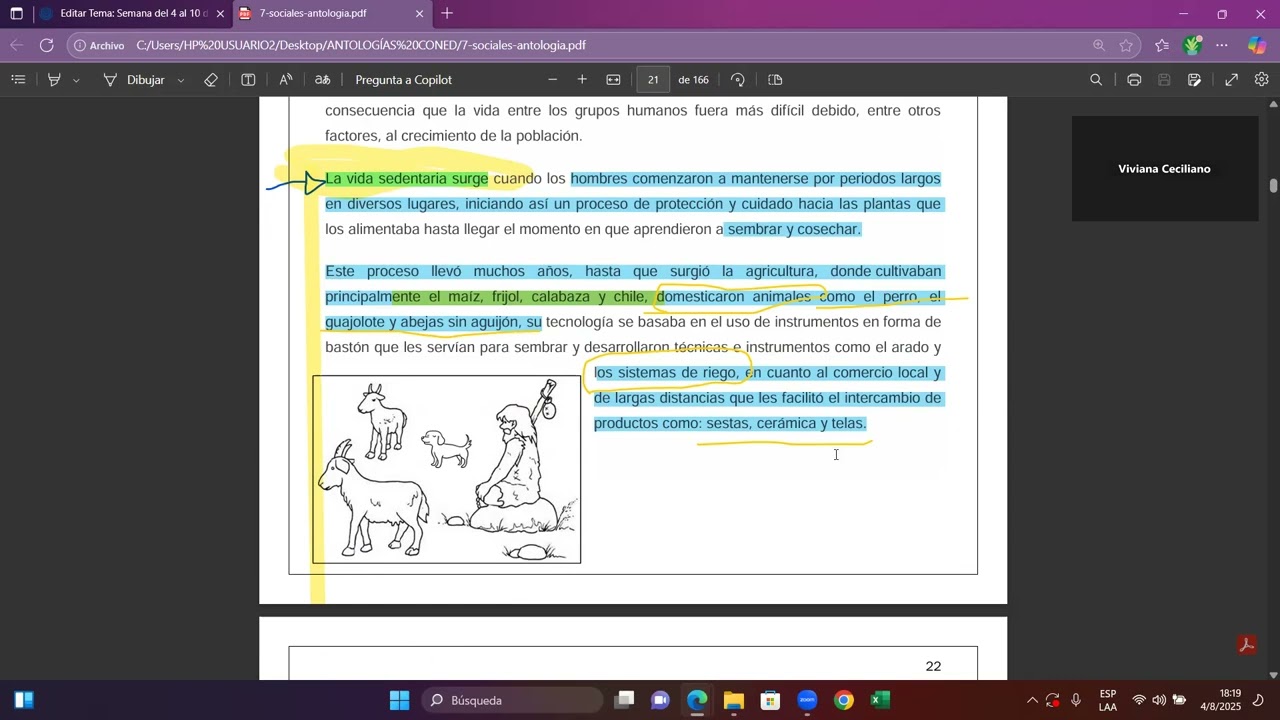Open the PDF table of contents panel
Image resolution: width=1280 pixels, height=720 pixels.
(x=18, y=80)
